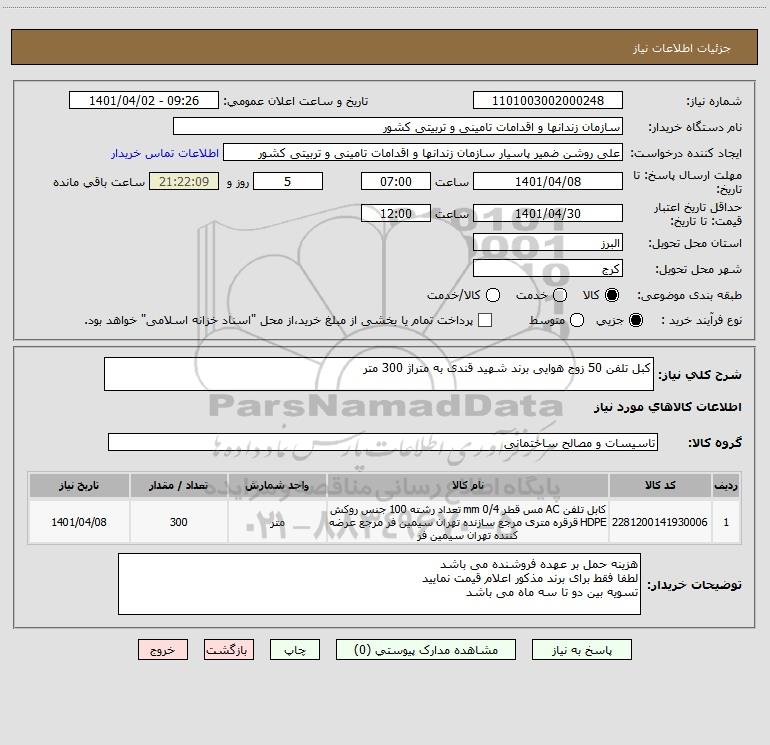Click the unit cell متر
770x745 pixels.
(x=277, y=522)
